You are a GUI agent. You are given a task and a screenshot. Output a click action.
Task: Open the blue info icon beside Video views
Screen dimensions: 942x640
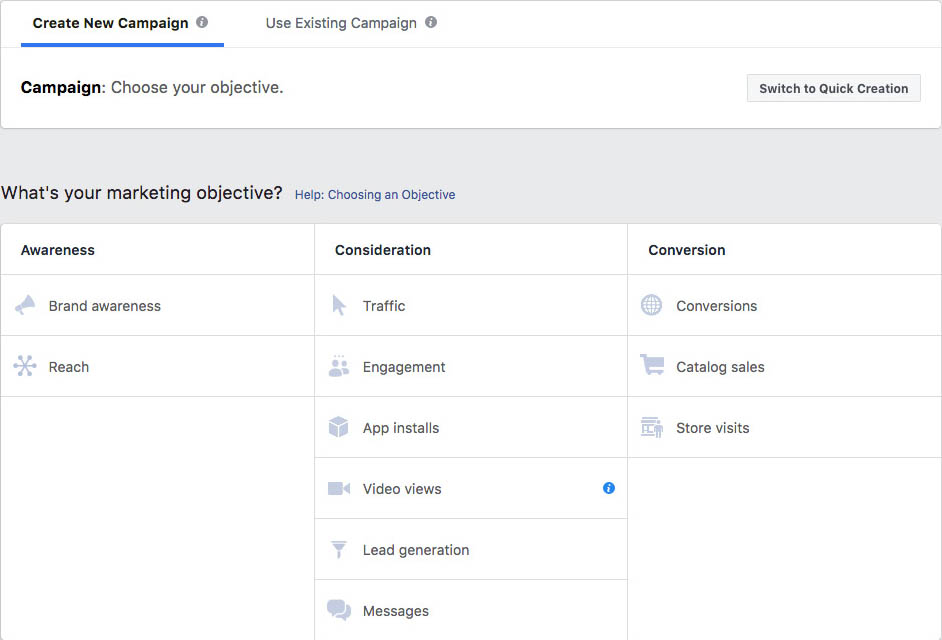[x=609, y=489]
